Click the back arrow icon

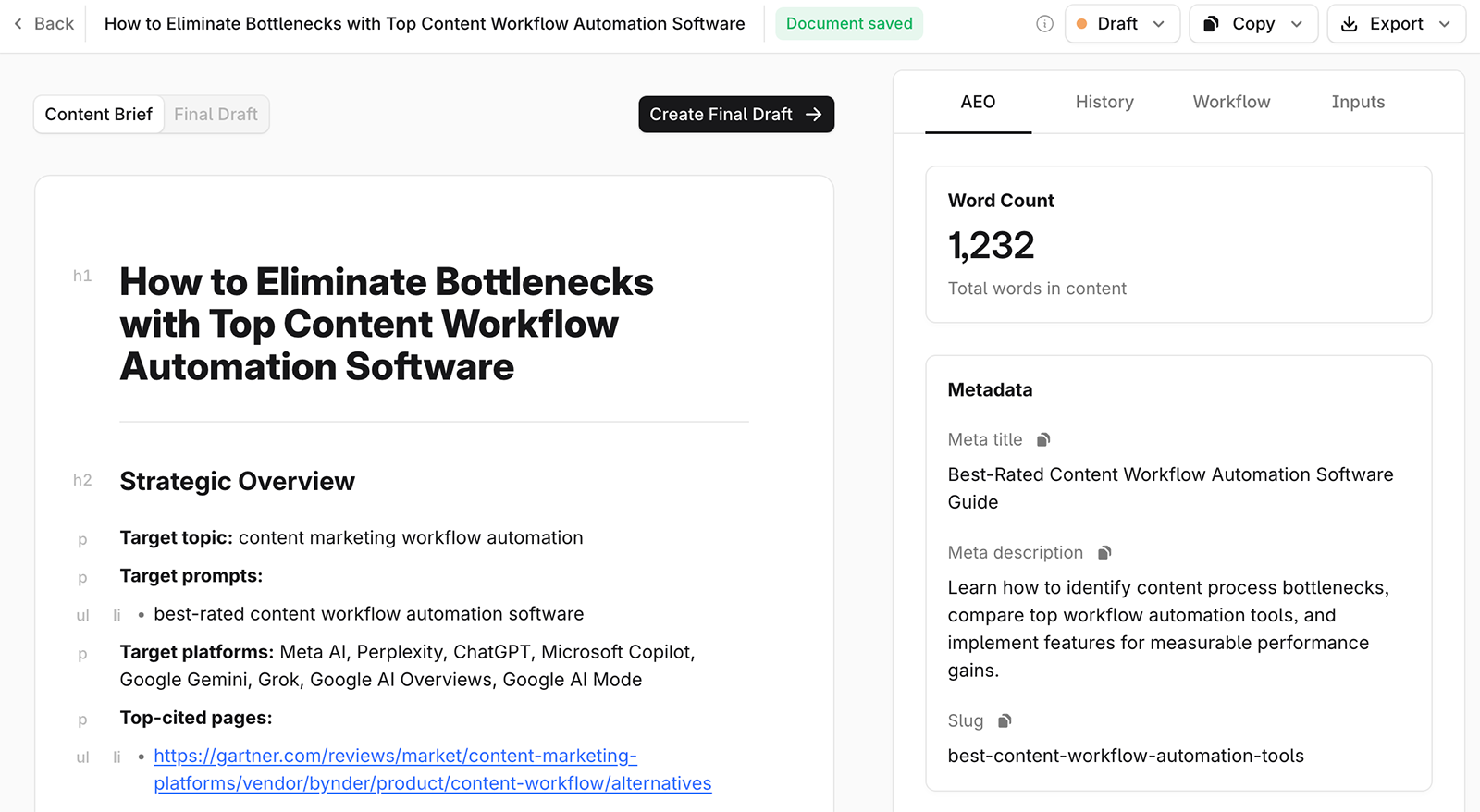coord(18,24)
